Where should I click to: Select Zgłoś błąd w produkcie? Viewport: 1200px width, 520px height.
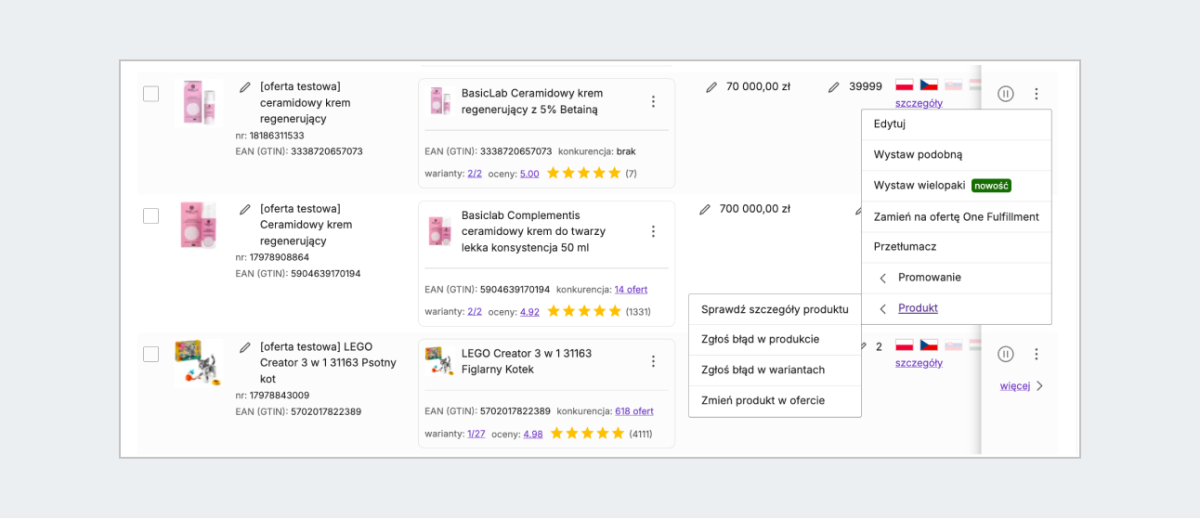tap(775, 339)
